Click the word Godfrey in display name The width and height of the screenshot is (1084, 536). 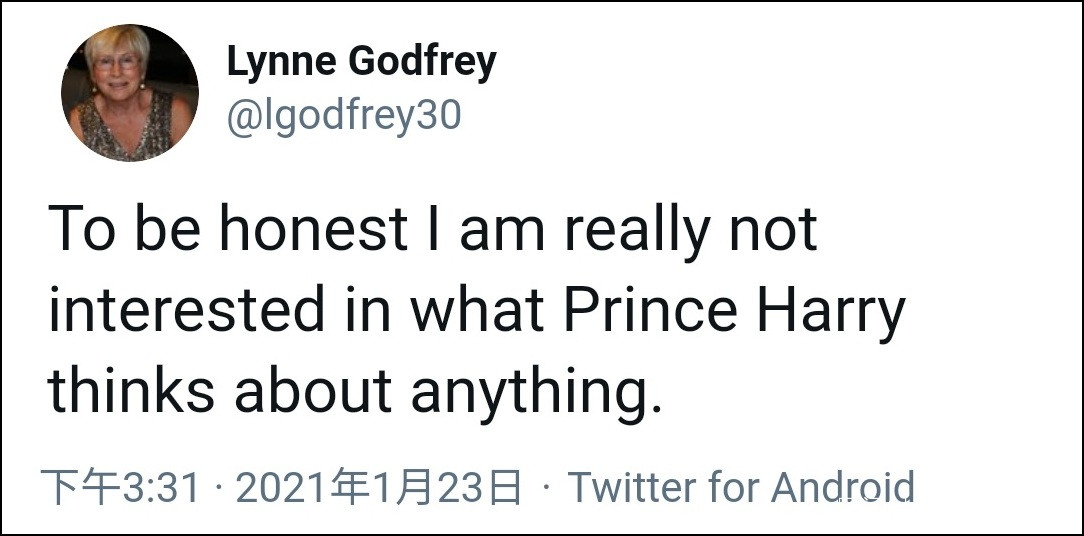pyautogui.click(x=422, y=62)
